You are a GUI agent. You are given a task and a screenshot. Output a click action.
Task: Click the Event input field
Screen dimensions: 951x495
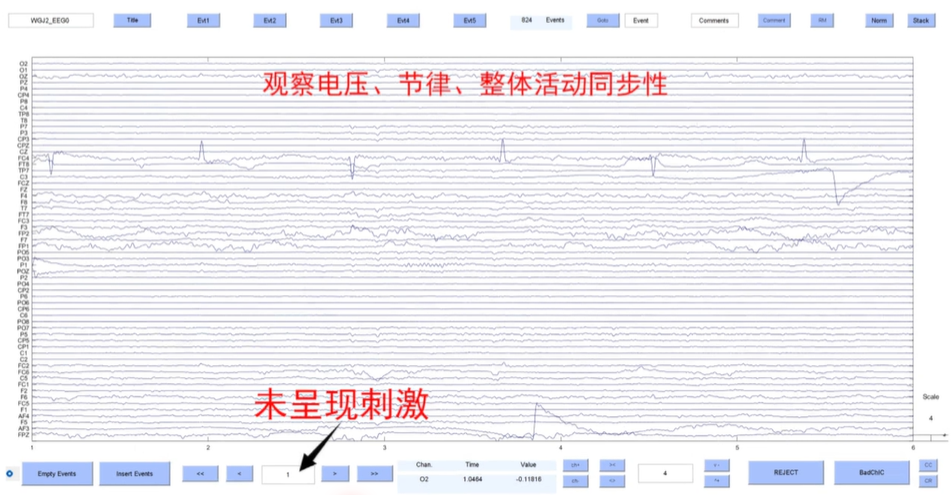click(x=641, y=20)
